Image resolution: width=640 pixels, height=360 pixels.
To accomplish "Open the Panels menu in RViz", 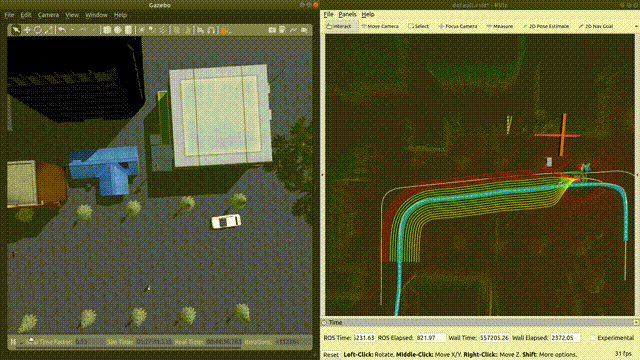I will 347,14.
